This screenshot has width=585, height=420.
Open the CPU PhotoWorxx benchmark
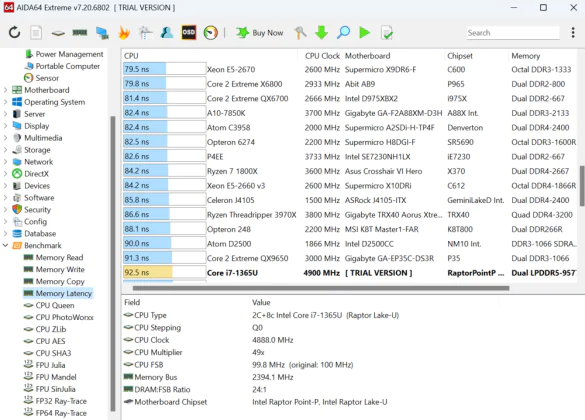[x=59, y=317]
